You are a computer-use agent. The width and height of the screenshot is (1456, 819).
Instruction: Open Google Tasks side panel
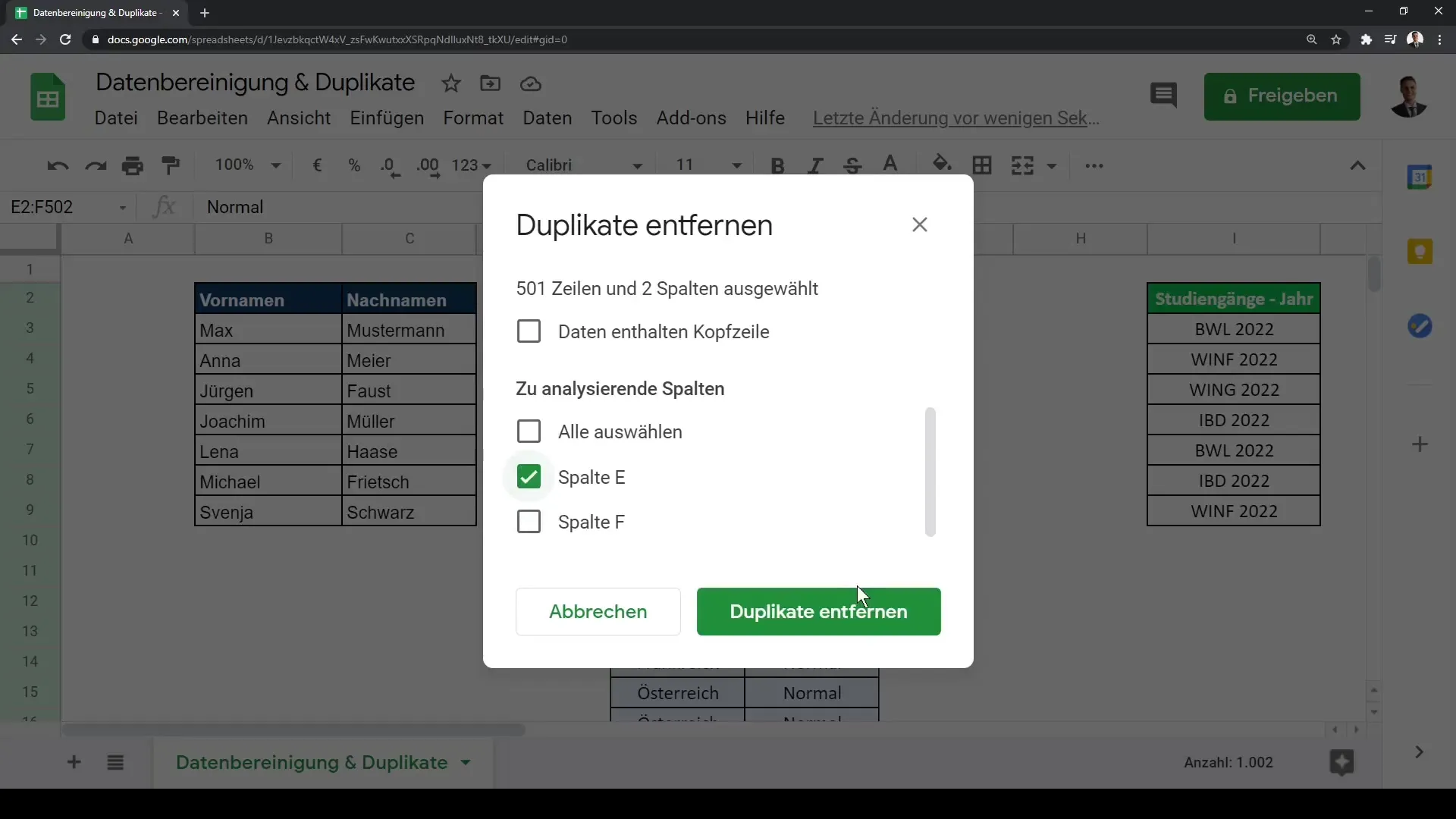pos(1420,326)
